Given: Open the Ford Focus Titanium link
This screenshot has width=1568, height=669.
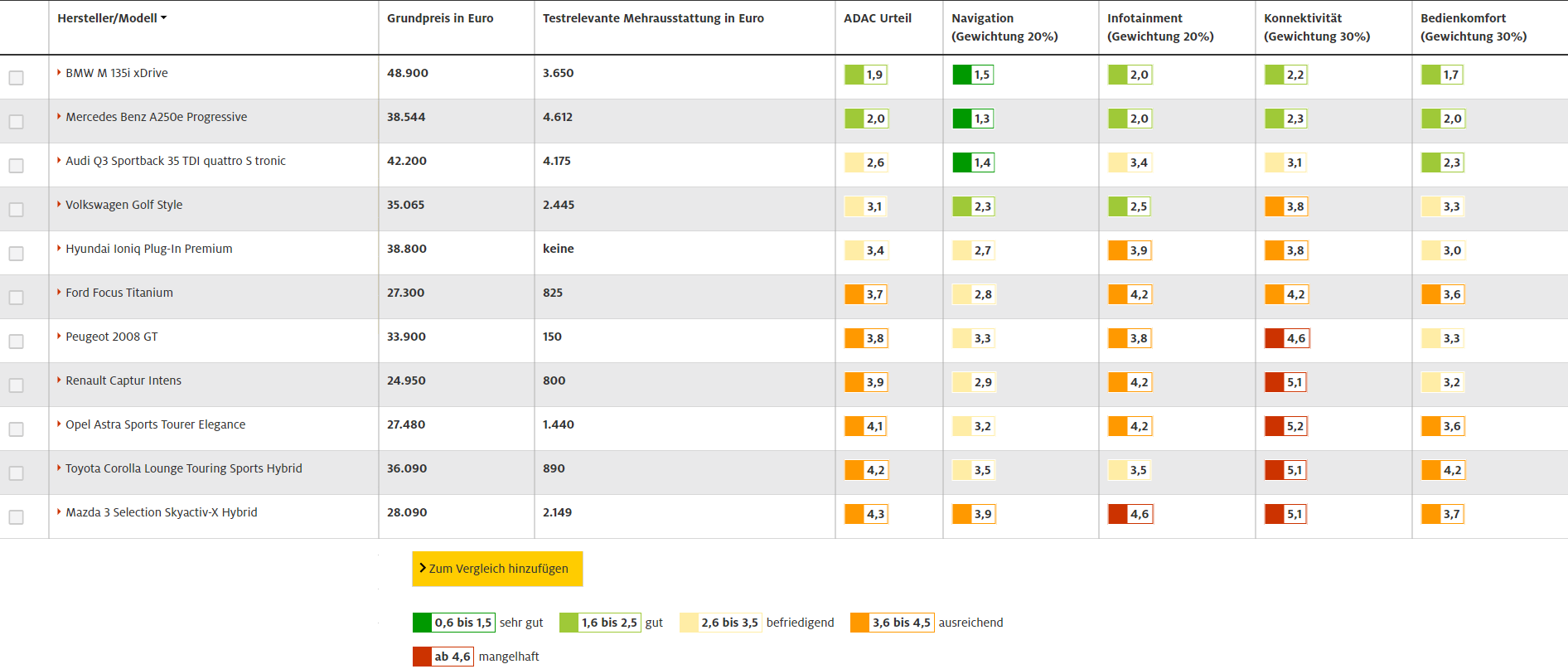Looking at the screenshot, I should pyautogui.click(x=119, y=293).
